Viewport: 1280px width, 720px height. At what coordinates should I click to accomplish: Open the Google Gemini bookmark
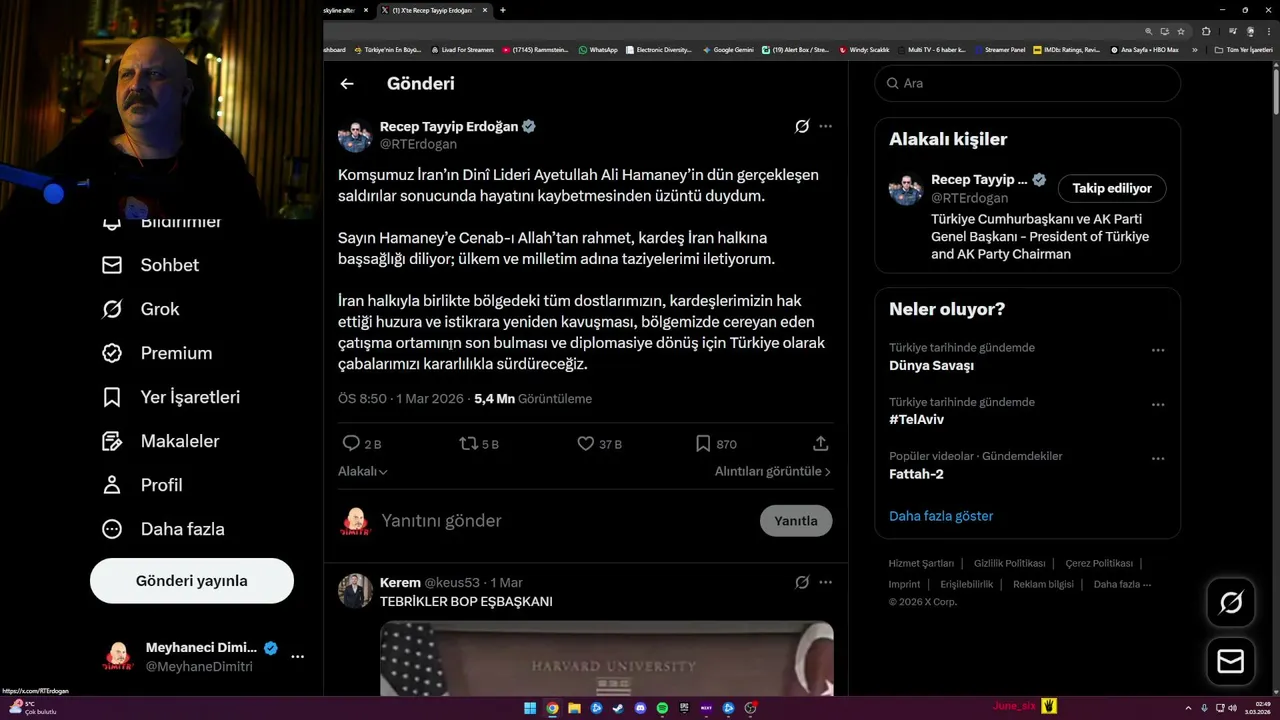pyautogui.click(x=728, y=49)
